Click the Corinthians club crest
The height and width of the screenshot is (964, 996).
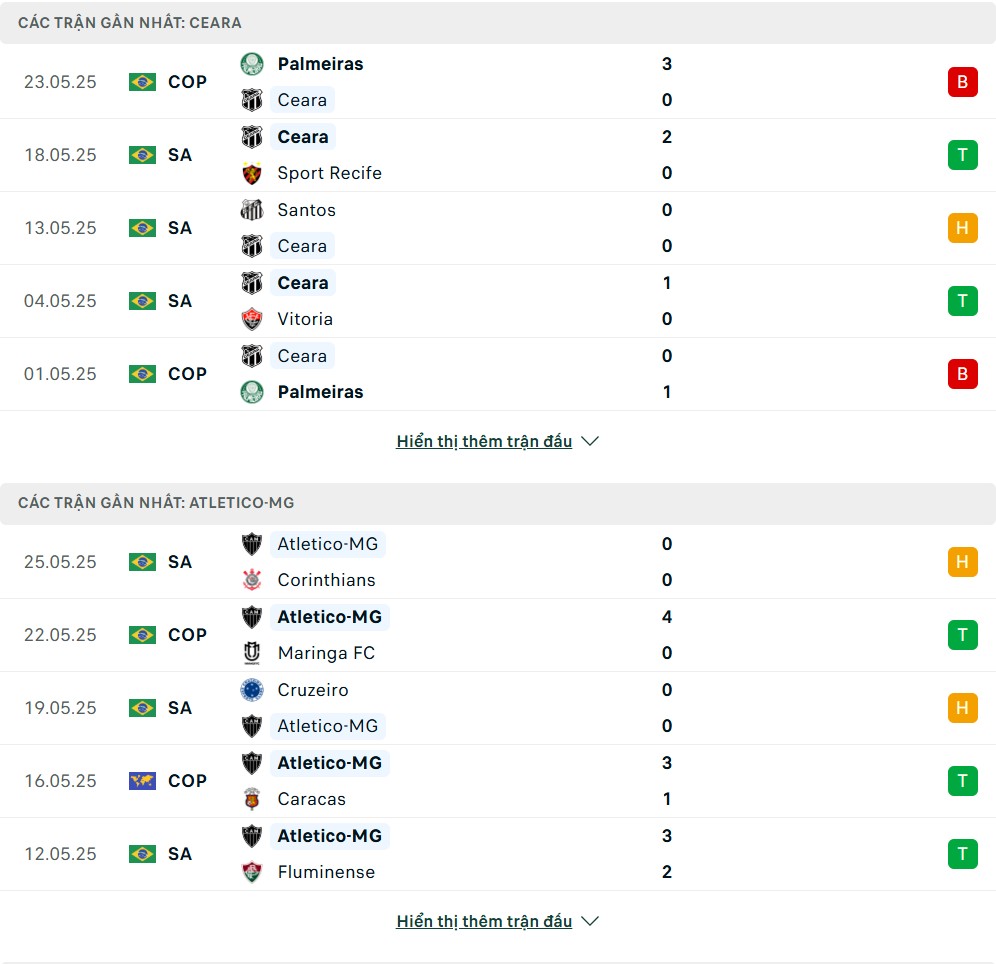coord(252,580)
